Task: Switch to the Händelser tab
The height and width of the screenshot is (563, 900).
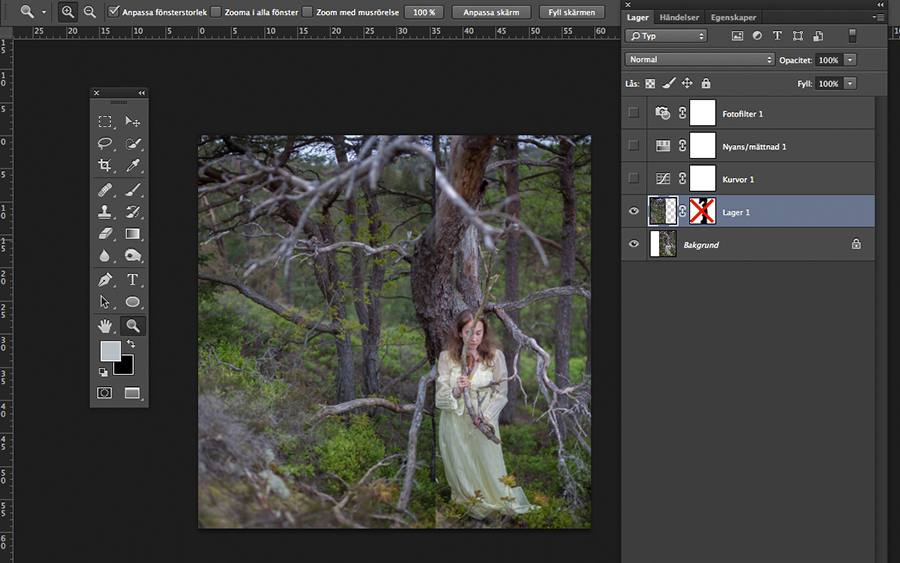Action: 680,18
